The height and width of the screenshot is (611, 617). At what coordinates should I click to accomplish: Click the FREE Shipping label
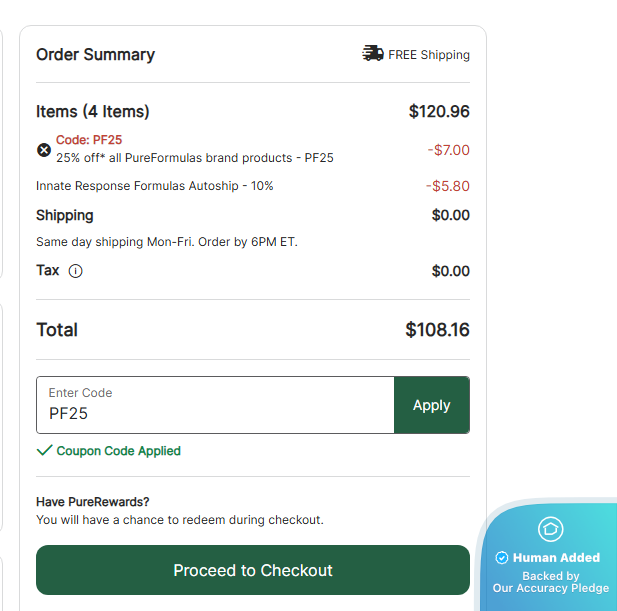tap(429, 55)
